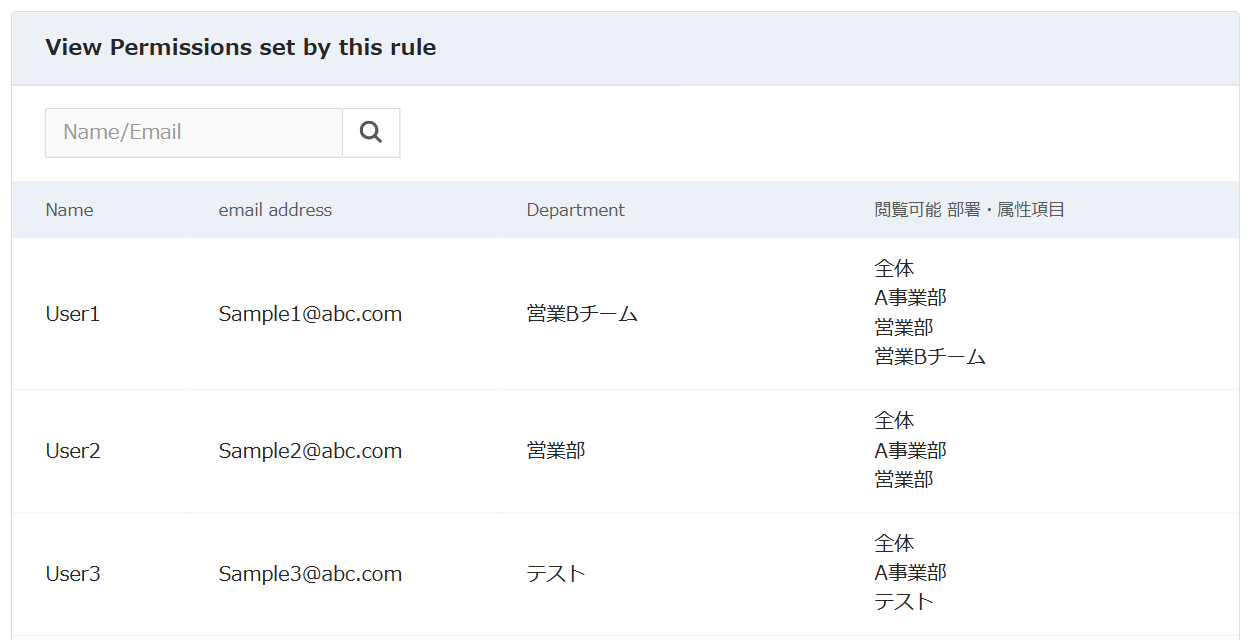Screen dimensions: 1251x640
Task: Select the Name column header
Action: click(69, 209)
